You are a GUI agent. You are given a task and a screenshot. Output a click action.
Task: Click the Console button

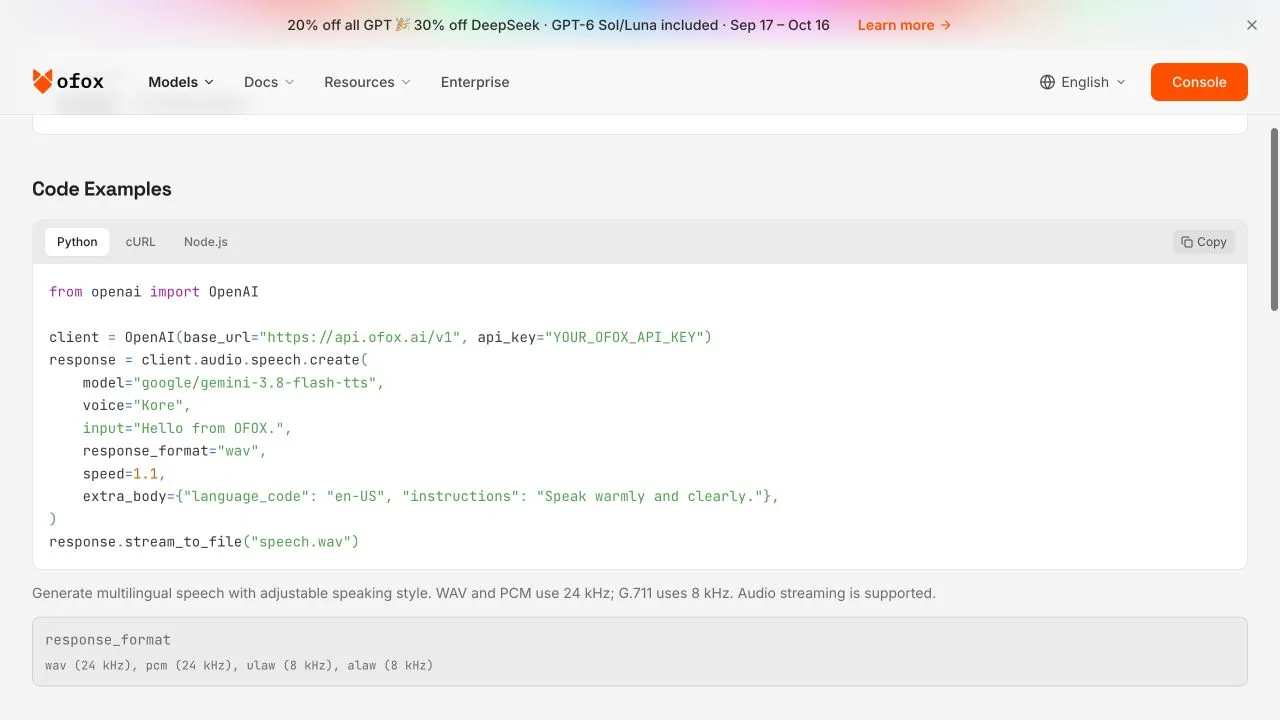tap(1199, 82)
